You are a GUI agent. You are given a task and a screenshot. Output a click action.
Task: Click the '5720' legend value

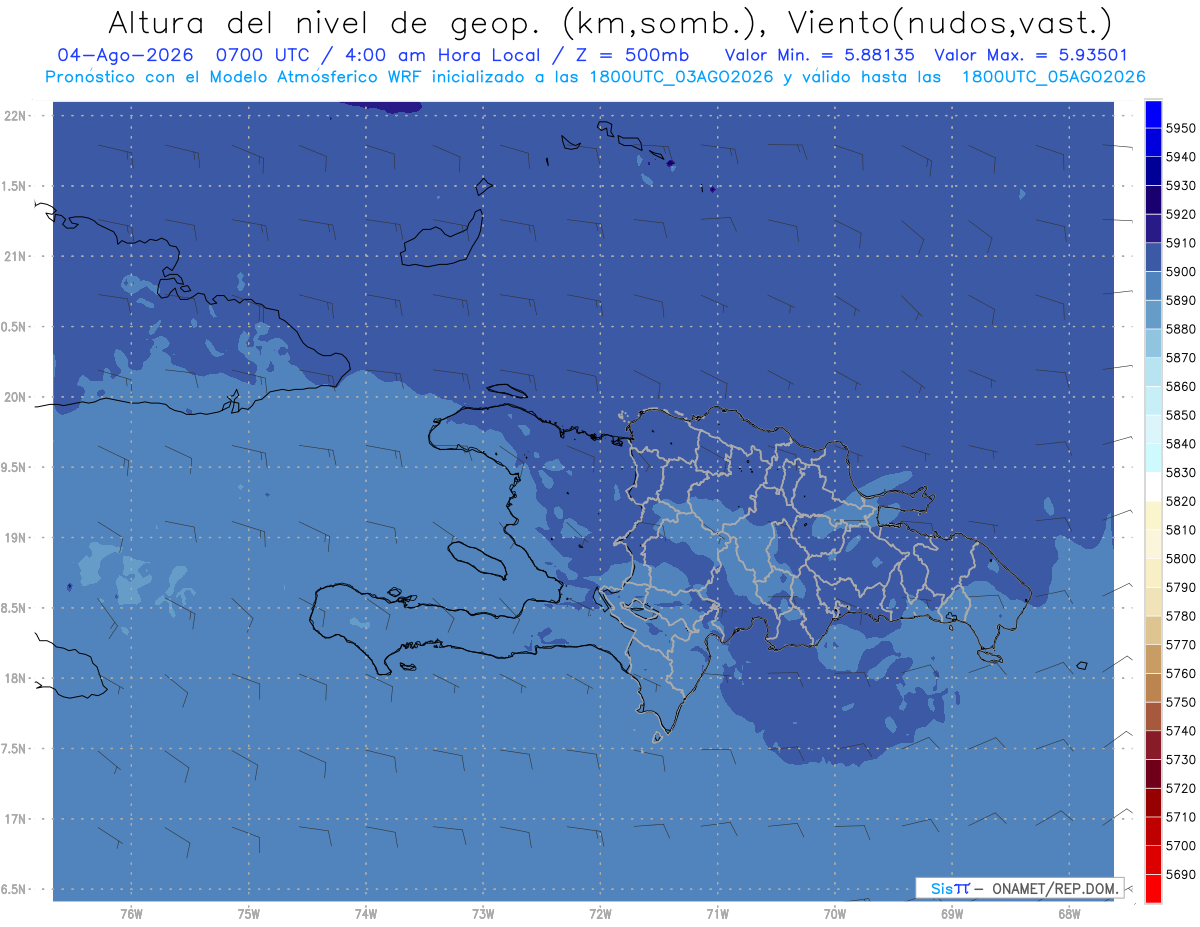pos(1180,789)
